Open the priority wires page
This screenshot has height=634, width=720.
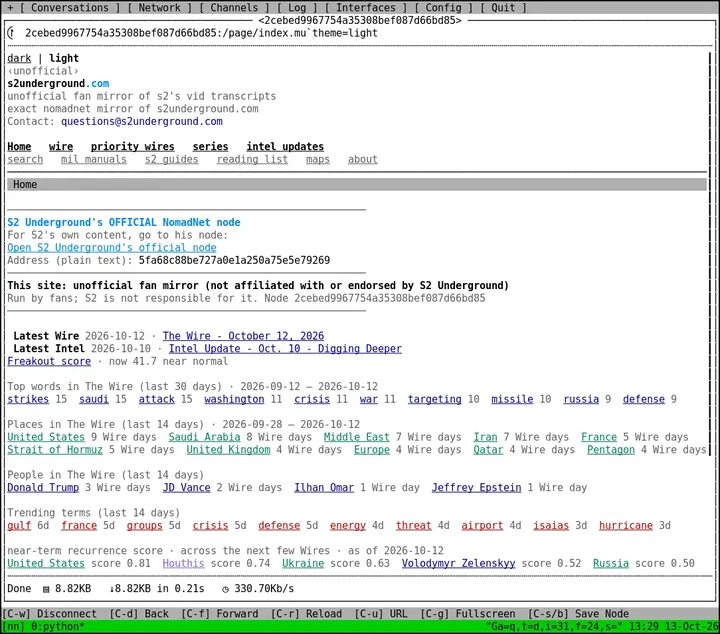tap(133, 147)
